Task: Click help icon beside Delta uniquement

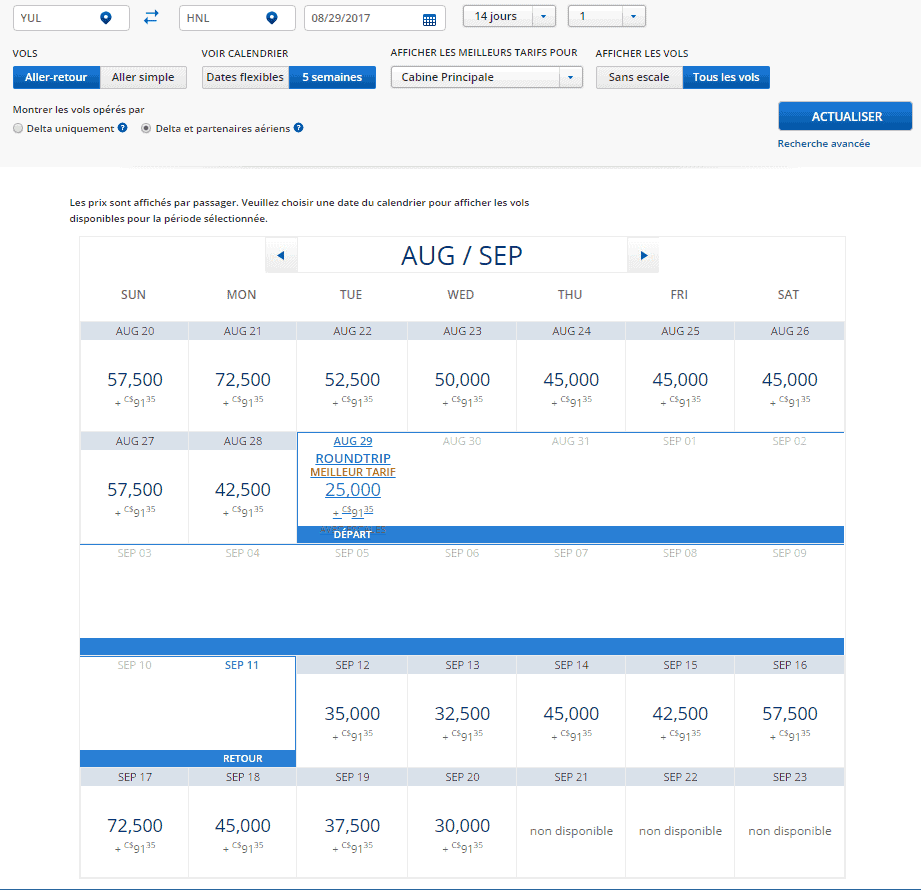Action: coord(122,128)
